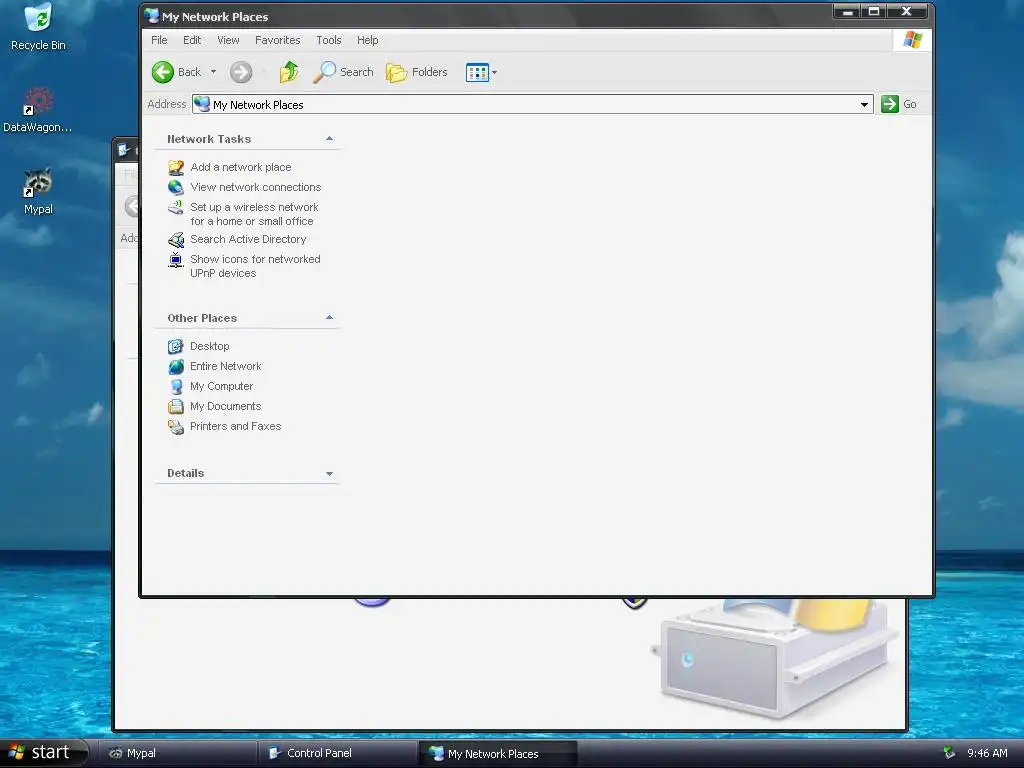The height and width of the screenshot is (768, 1024).
Task: Open Add a network place link
Action: [240, 167]
